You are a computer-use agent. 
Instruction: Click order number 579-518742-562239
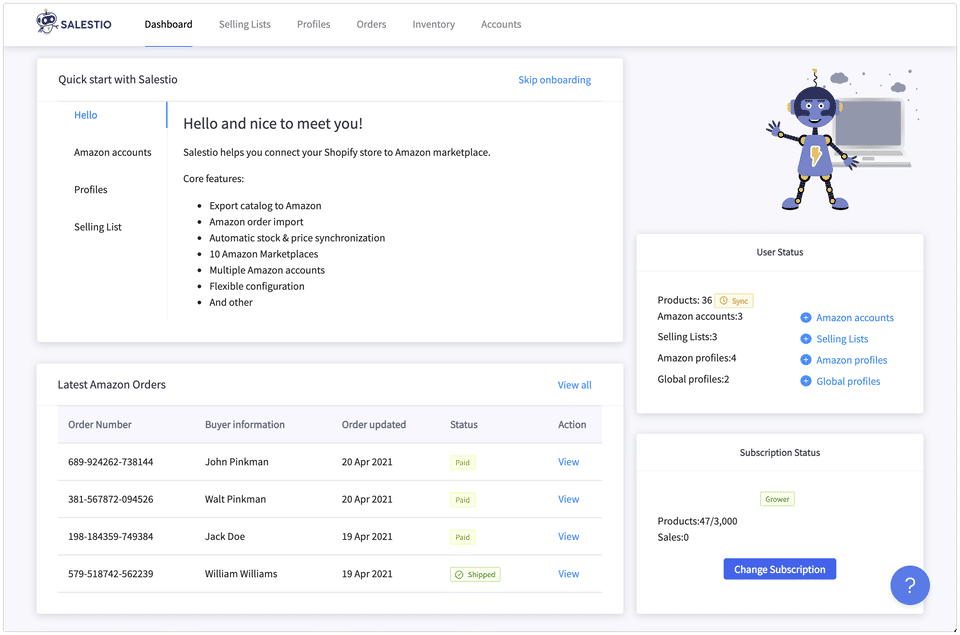[111, 574]
